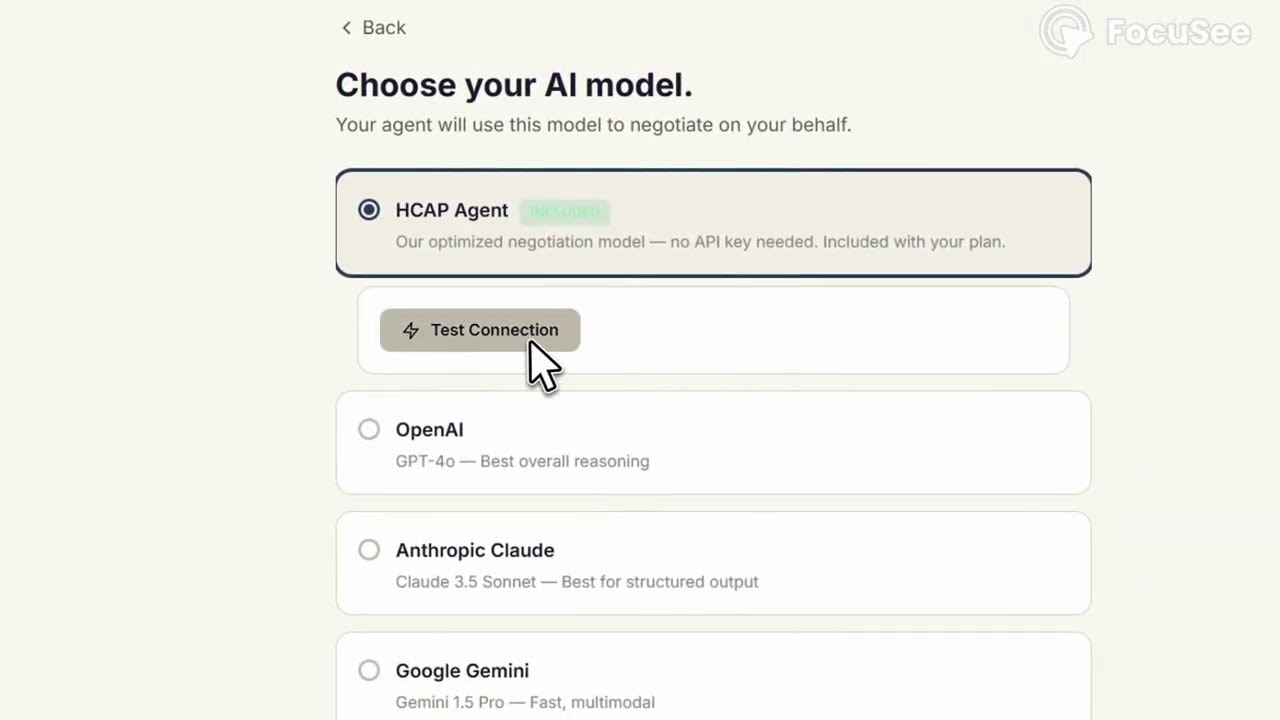Click the INCLUDED badge next to HCAP Agent
This screenshot has width=1280, height=720.
pyautogui.click(x=564, y=212)
